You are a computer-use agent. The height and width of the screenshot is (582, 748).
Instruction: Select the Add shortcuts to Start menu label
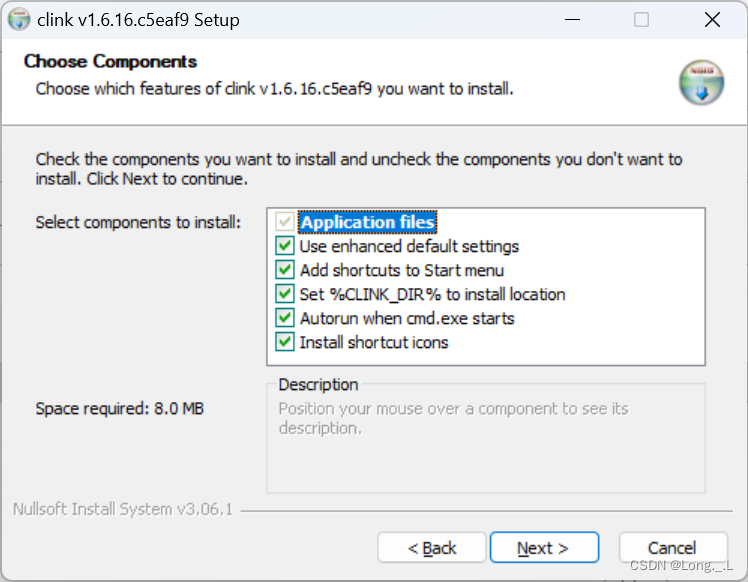coord(402,270)
